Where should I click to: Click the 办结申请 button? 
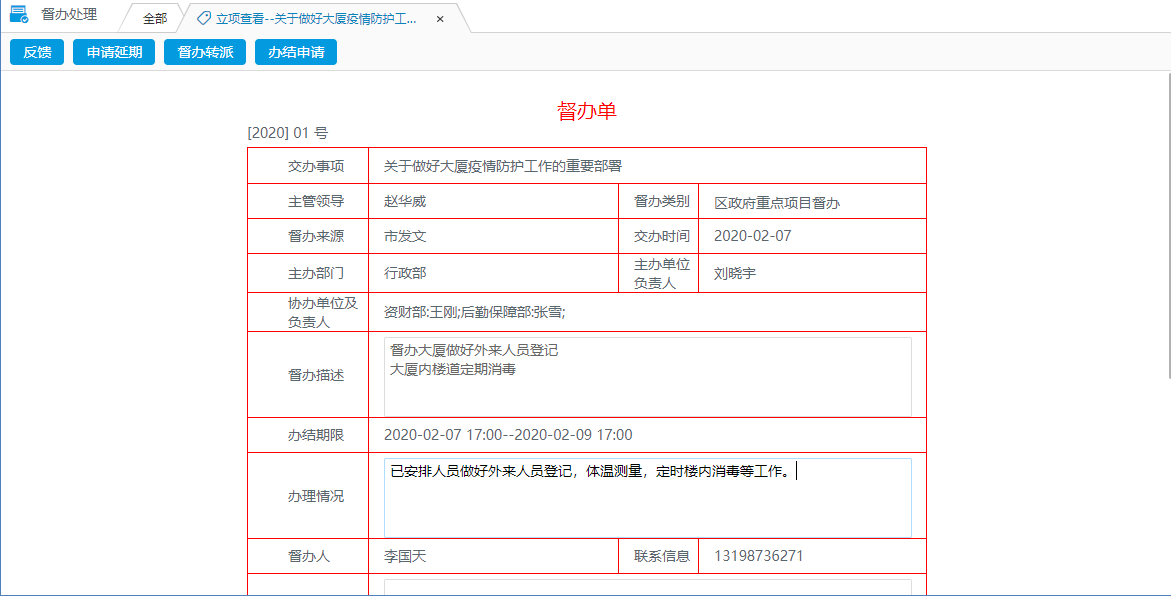click(x=295, y=52)
